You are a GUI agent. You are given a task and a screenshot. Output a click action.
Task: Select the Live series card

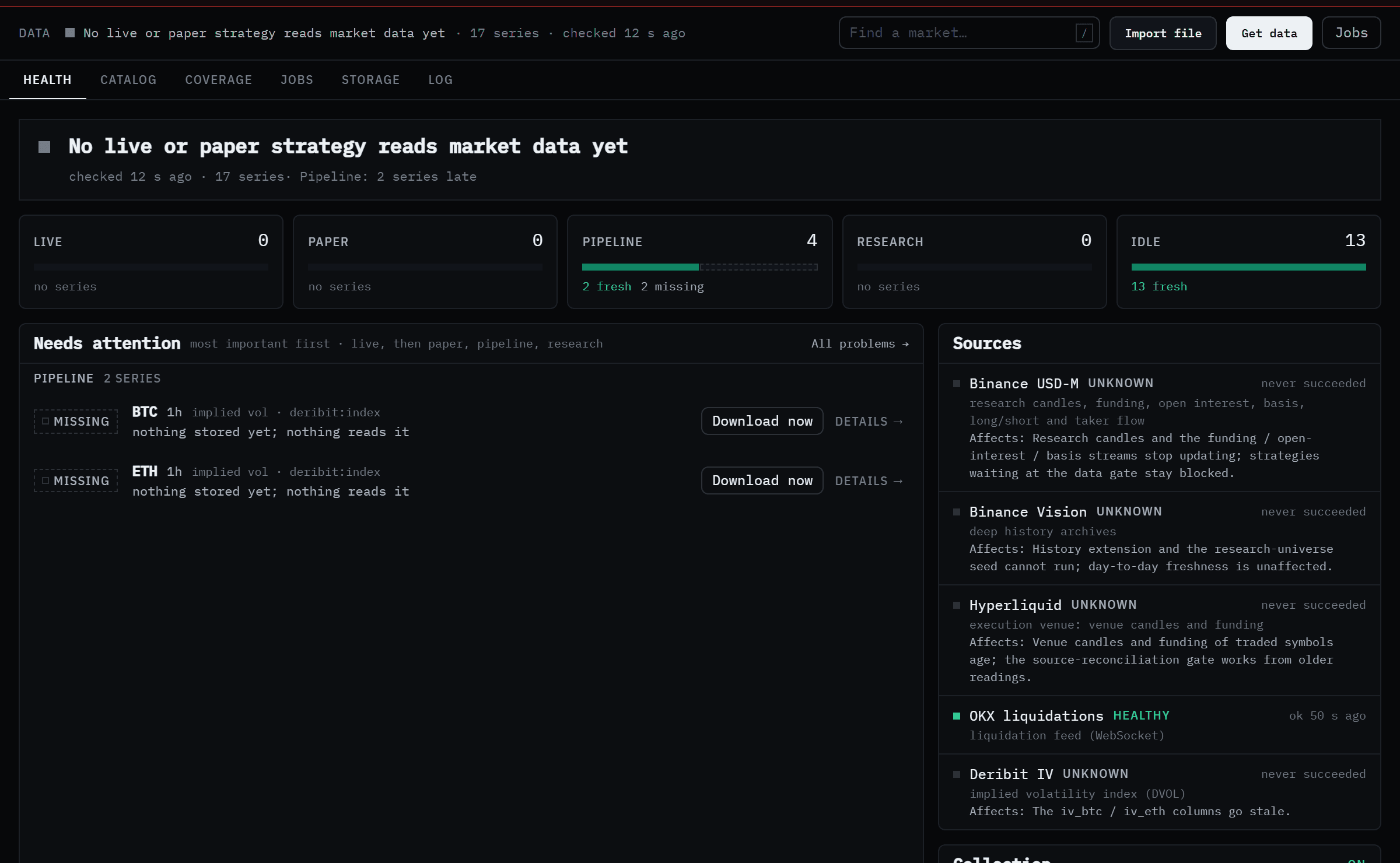coord(151,262)
